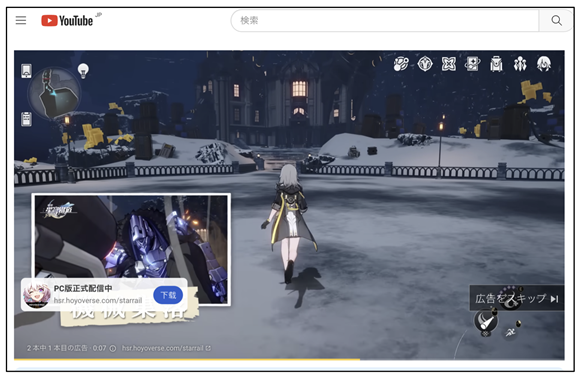Click the search field

pyautogui.click(x=385, y=20)
